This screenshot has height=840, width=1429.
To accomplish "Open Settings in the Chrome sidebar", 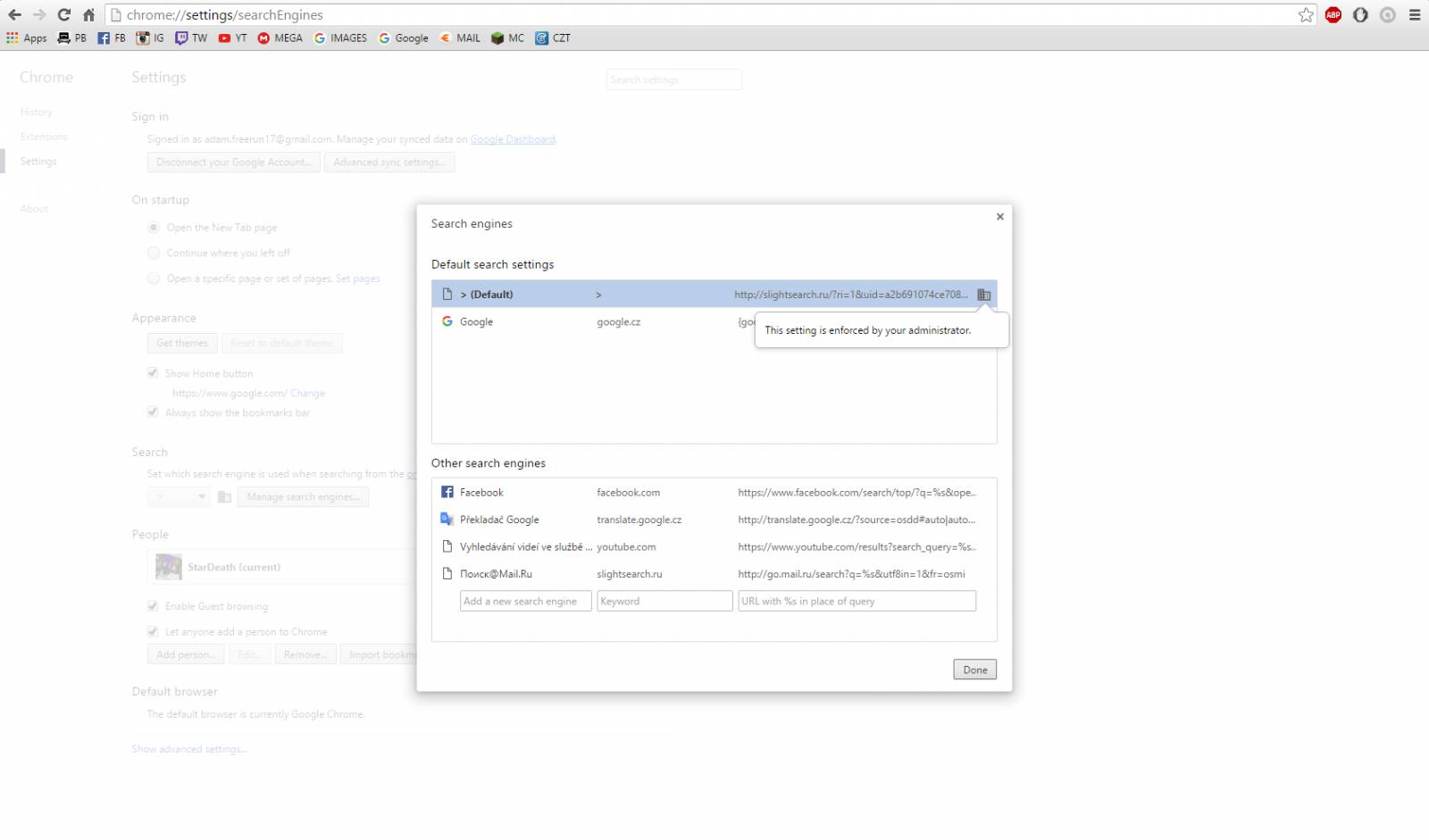I will click(x=38, y=162).
